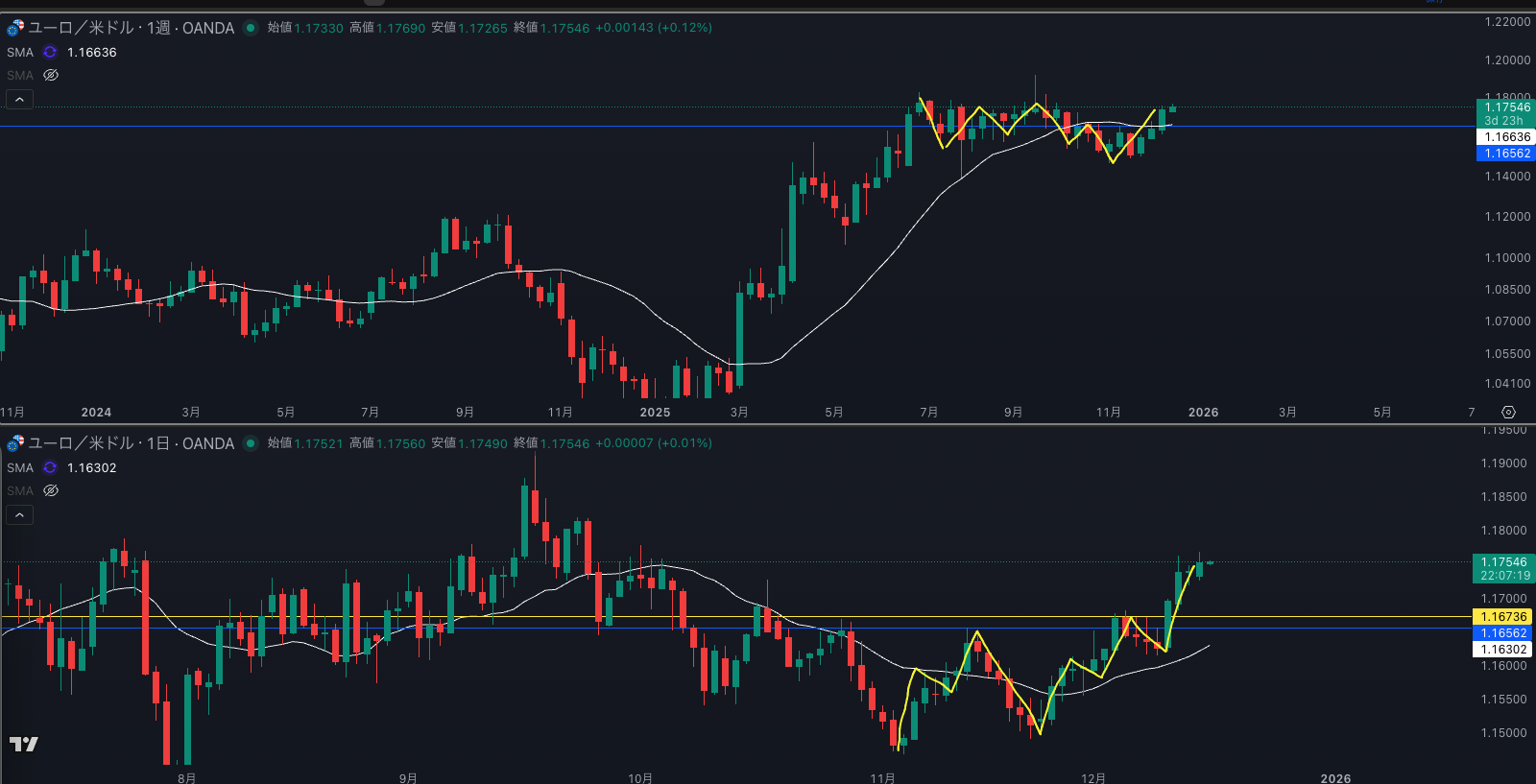The height and width of the screenshot is (784, 1536).
Task: Click the EUR/USD flag icon on weekly chart
Action: coord(15,28)
